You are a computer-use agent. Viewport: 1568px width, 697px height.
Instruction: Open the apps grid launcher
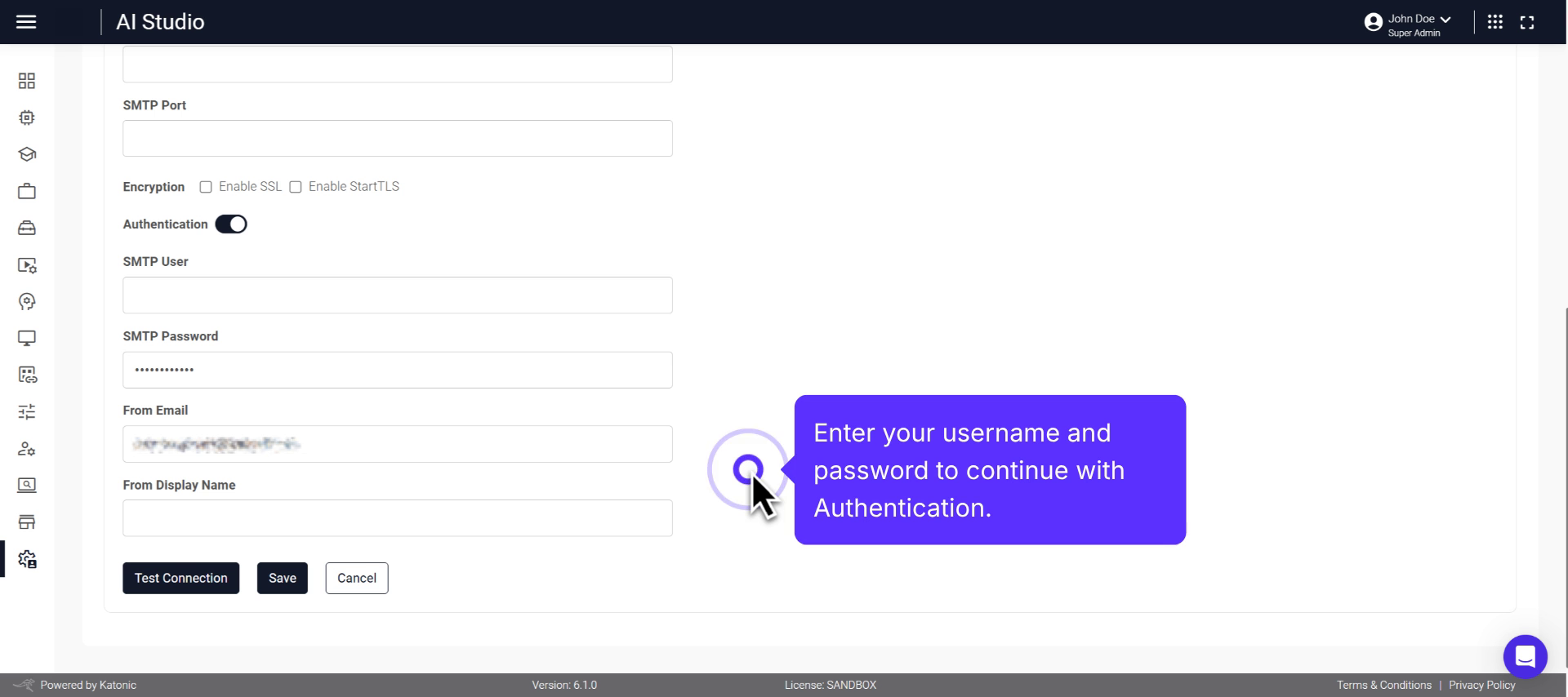pos(1495,22)
